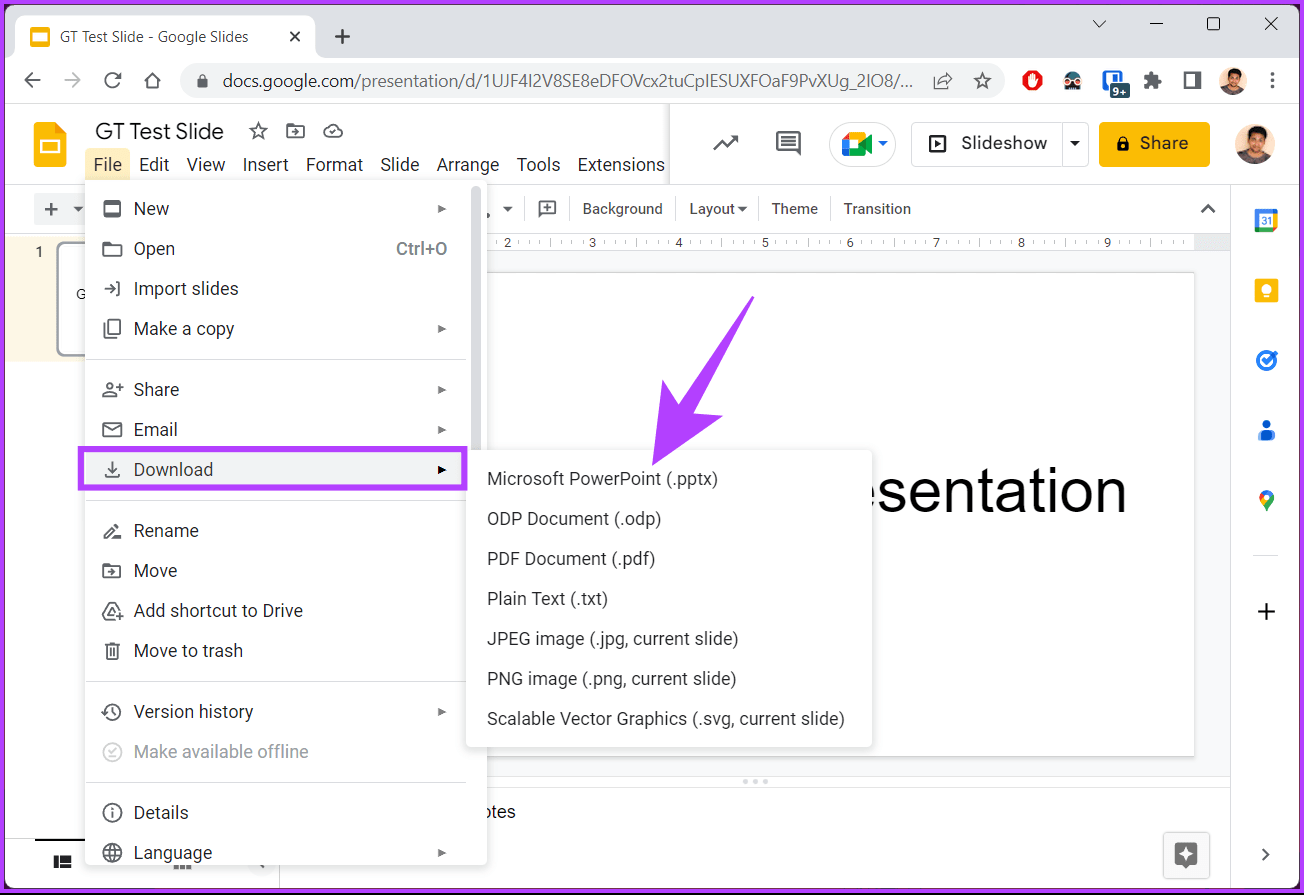
Task: Open Google Calendar from the side panel
Action: tap(1266, 220)
